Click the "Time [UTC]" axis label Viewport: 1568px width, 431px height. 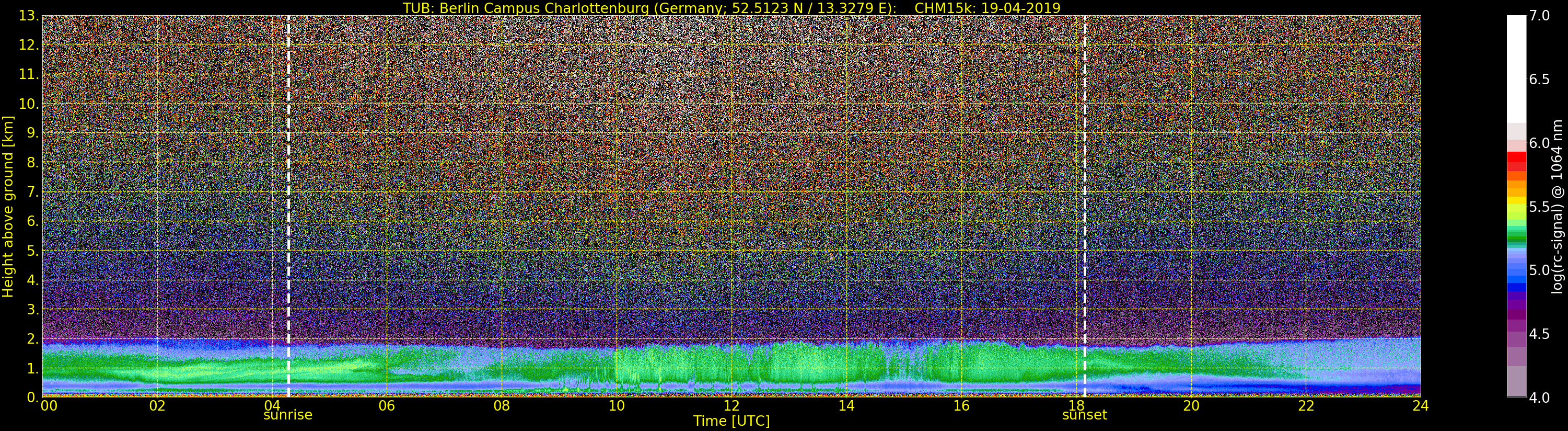(731, 421)
